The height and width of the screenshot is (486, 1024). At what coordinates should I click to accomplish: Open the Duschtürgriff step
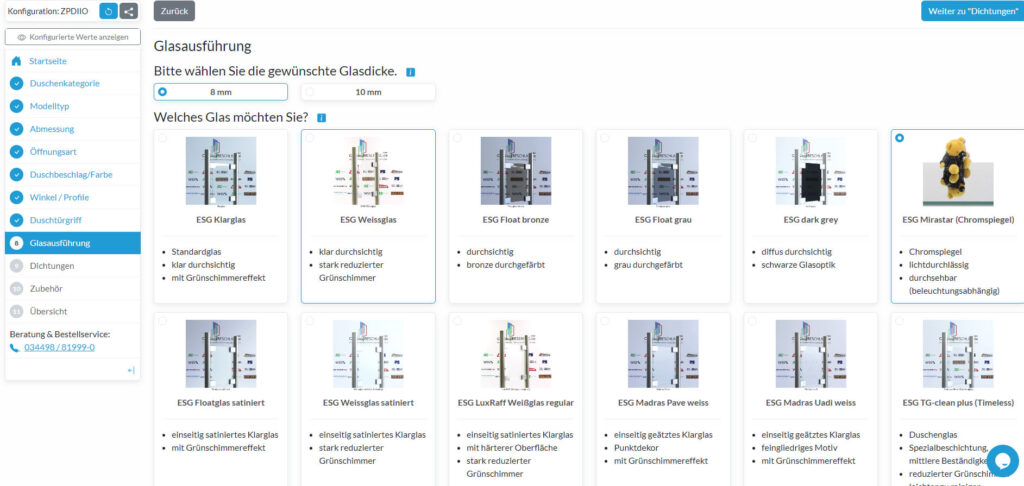[x=56, y=220]
